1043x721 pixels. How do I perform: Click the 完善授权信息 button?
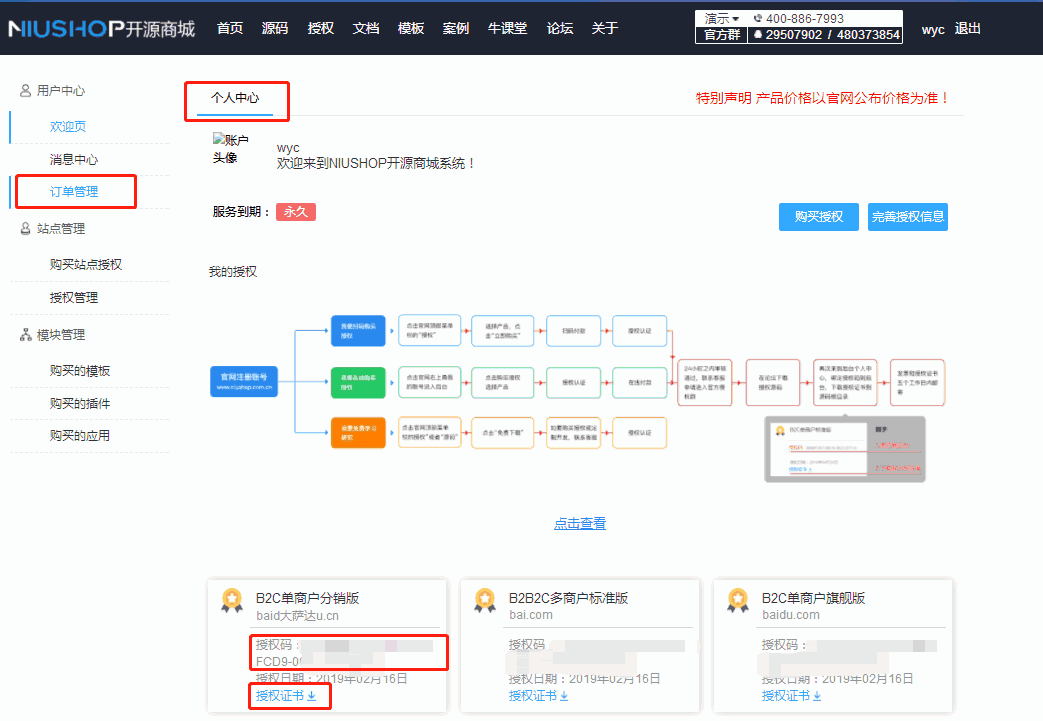[x=907, y=217]
